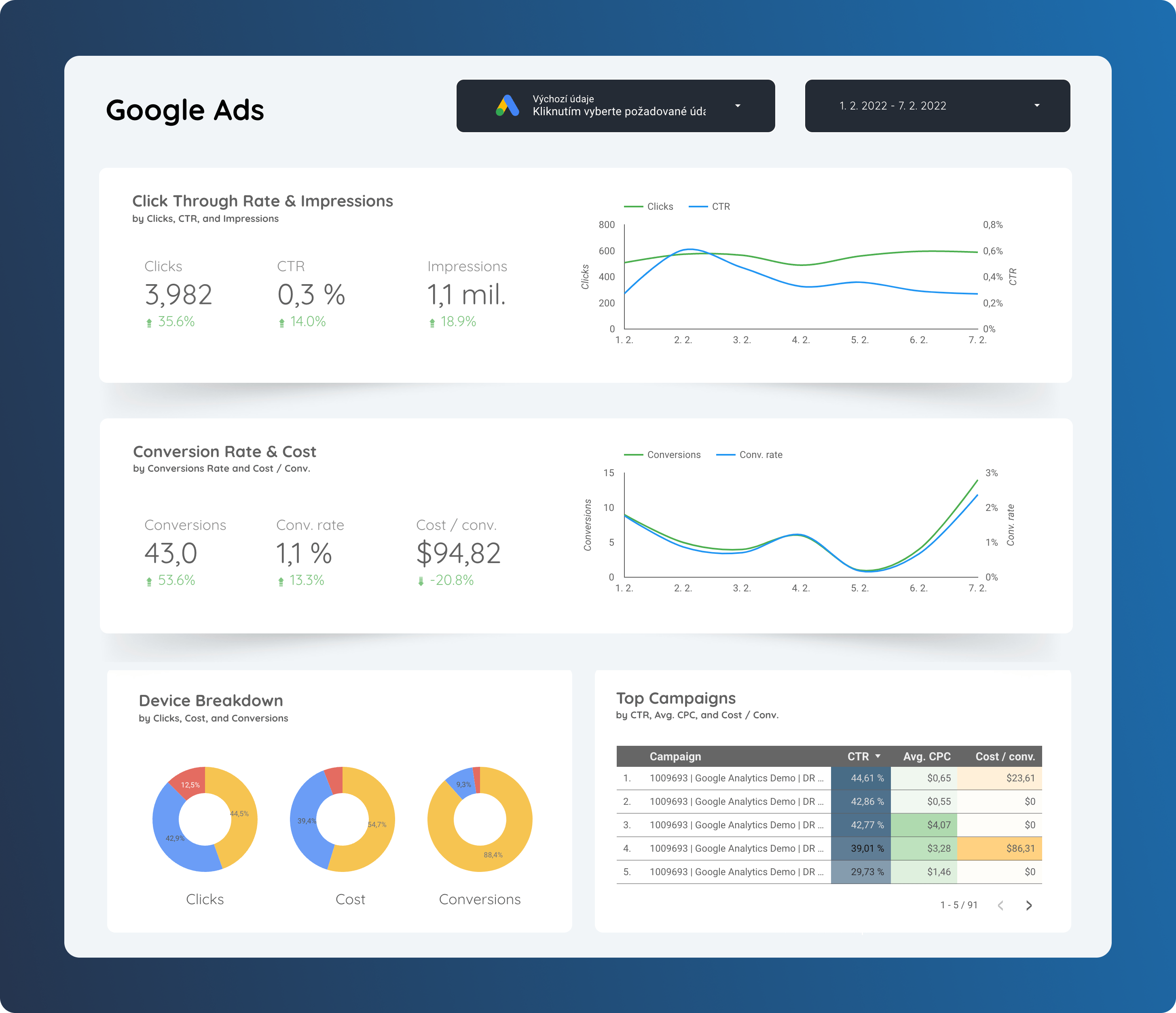Click the $3,28 Avg. CPC cell
1176x1013 pixels.
pos(924,848)
